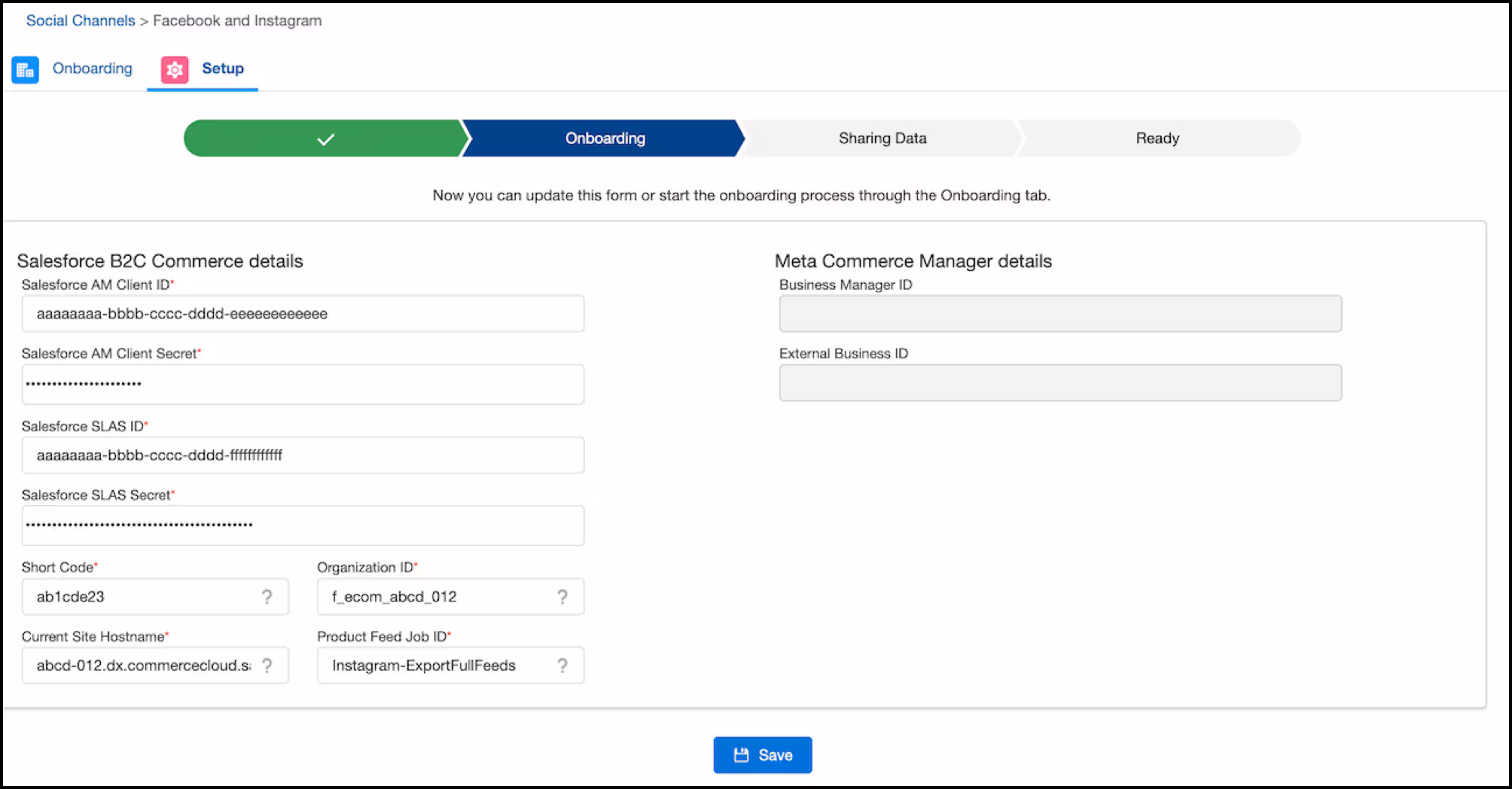
Task: Click the External Business ID field
Action: point(1060,383)
